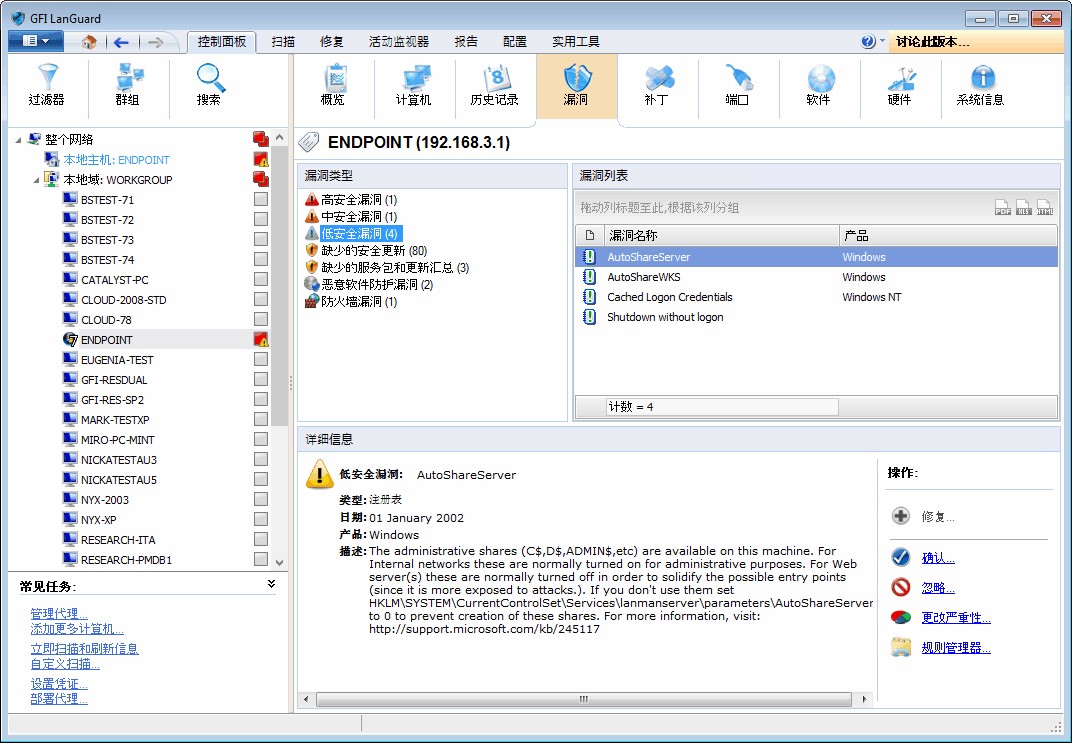Image resolution: width=1072 pixels, height=743 pixels.
Task: Switch to the Remediate (修复) tab
Action: click(x=332, y=42)
